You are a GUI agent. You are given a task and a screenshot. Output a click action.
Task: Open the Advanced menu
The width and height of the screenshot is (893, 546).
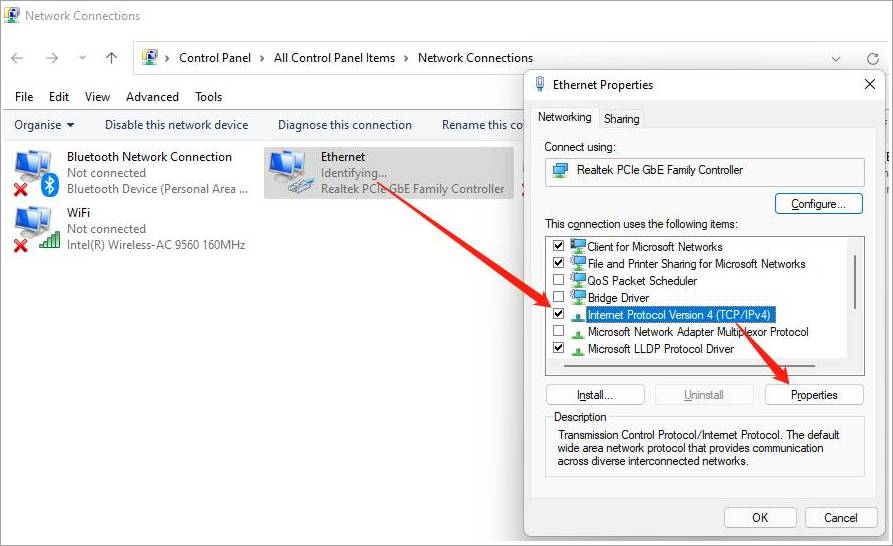coord(152,97)
